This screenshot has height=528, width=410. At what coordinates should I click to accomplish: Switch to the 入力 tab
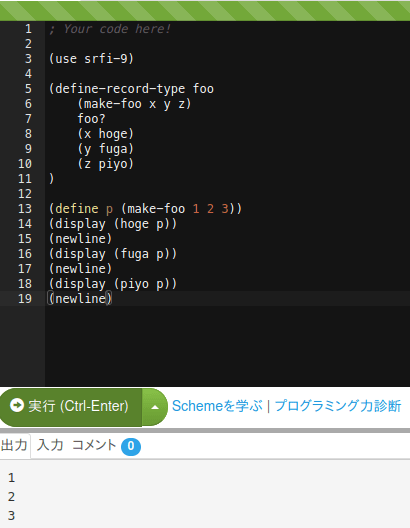(x=50, y=445)
